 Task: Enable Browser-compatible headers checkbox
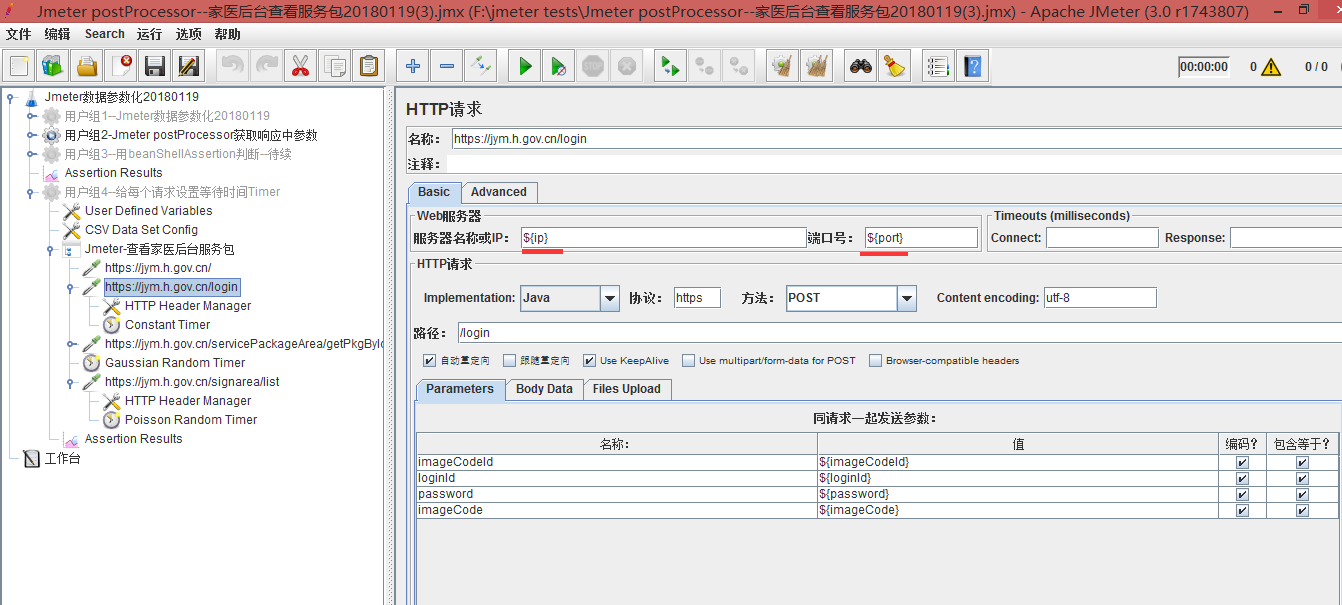(875, 360)
